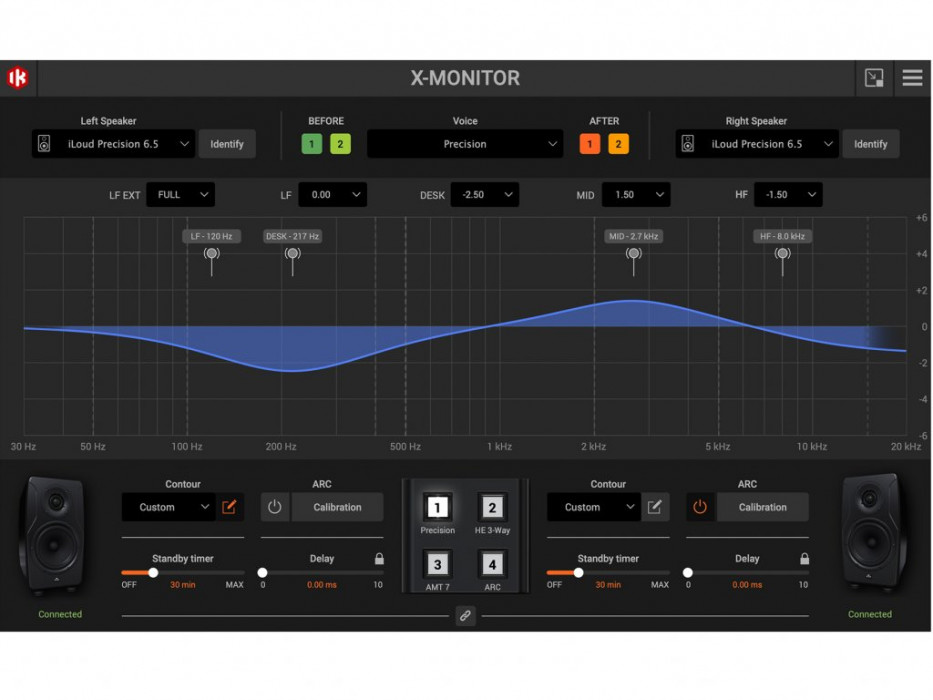This screenshot has width=933, height=700.
Task: Click the IK Multimedia logo
Action: 17,77
